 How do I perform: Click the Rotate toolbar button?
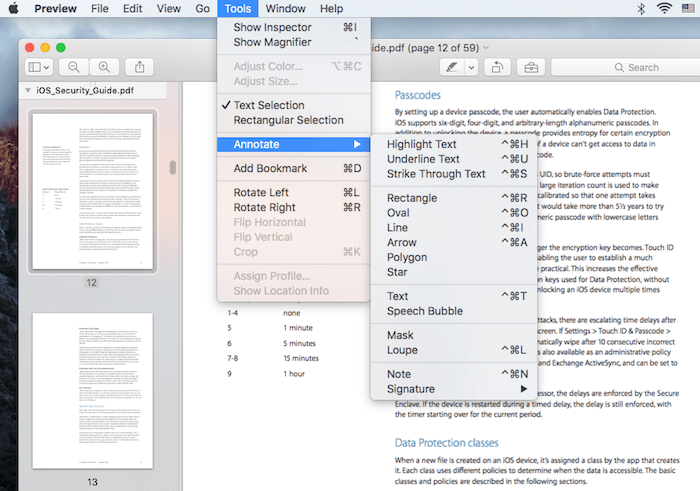pos(497,67)
